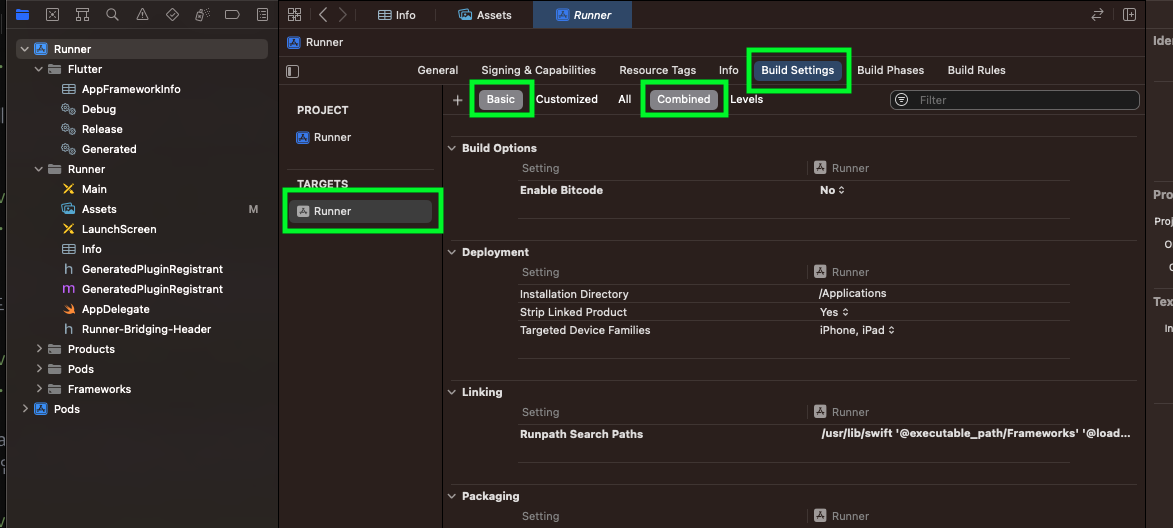1173x528 pixels.
Task: Click the build settings Filter field
Action: click(1014, 99)
